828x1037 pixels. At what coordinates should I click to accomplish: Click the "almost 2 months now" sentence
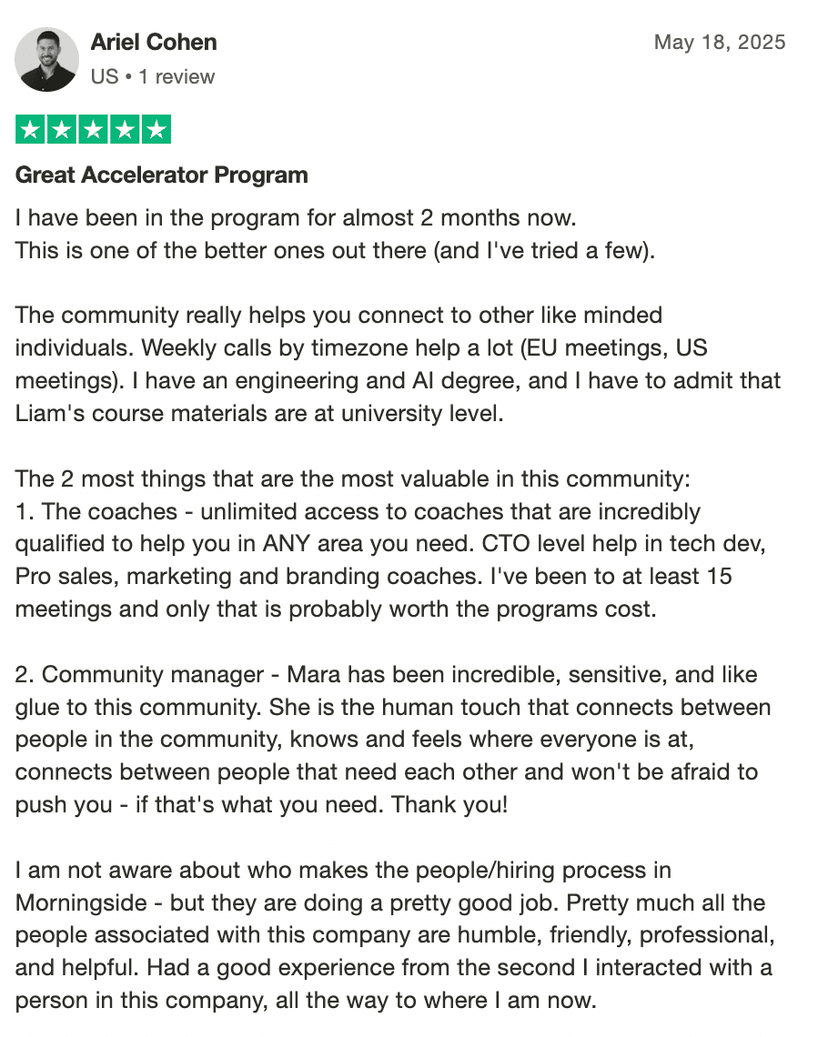296,218
